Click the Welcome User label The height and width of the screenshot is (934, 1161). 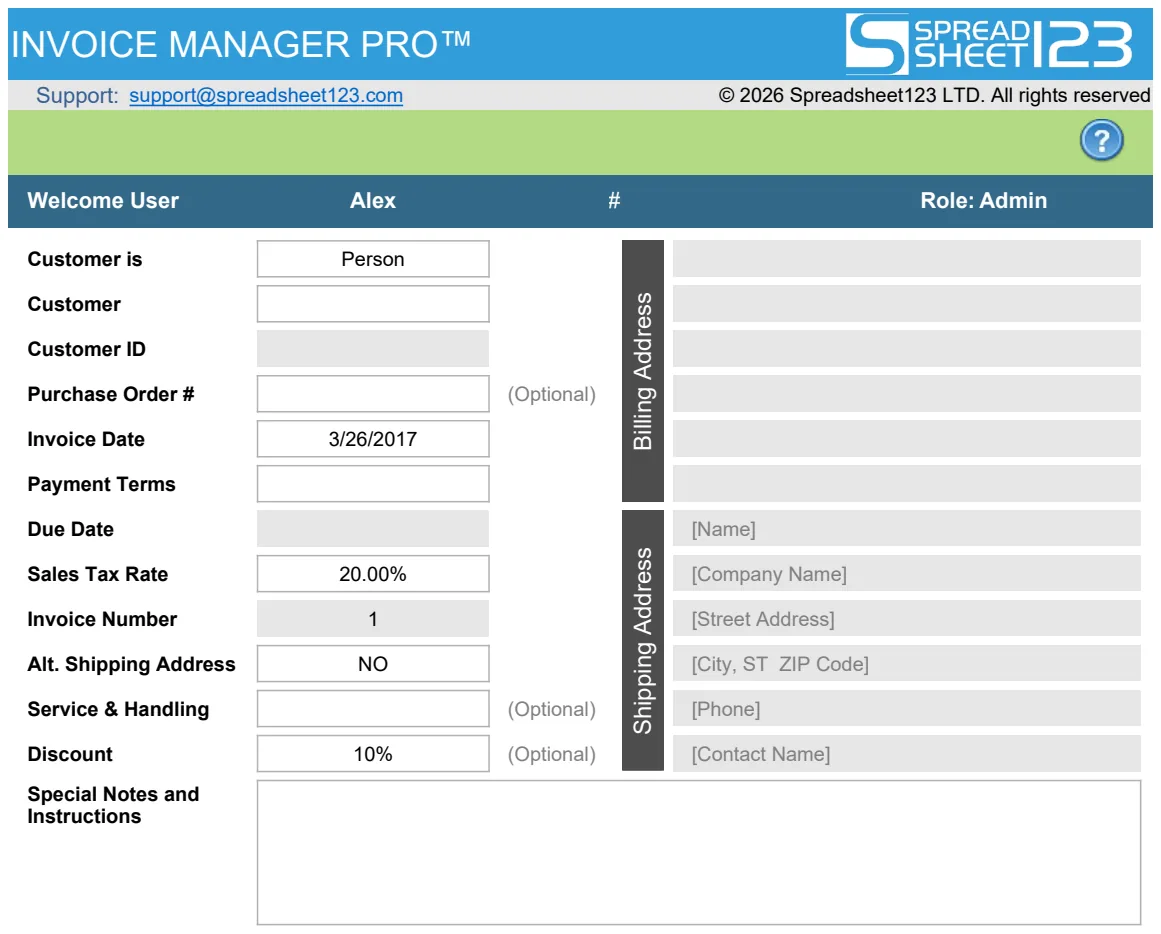pos(103,201)
